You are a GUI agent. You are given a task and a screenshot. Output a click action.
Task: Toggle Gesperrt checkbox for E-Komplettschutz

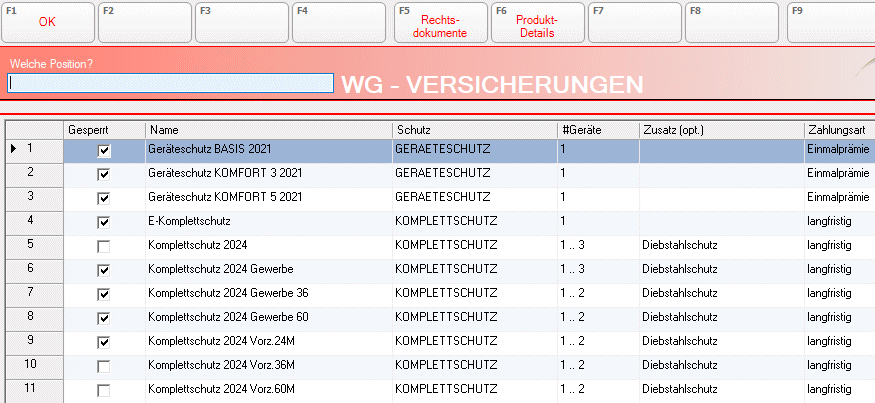tap(104, 222)
